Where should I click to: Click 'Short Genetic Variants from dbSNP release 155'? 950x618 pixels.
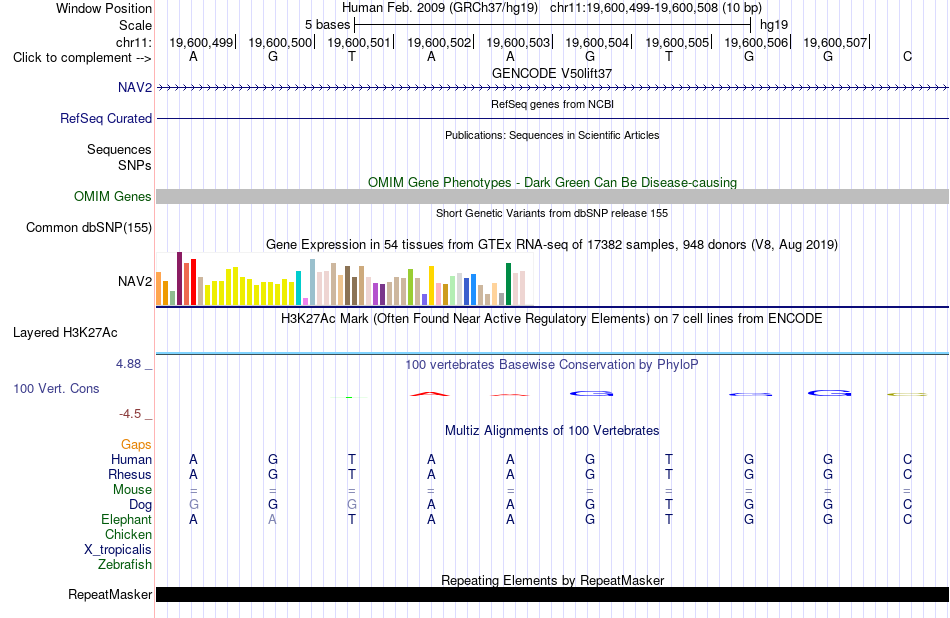click(x=552, y=213)
